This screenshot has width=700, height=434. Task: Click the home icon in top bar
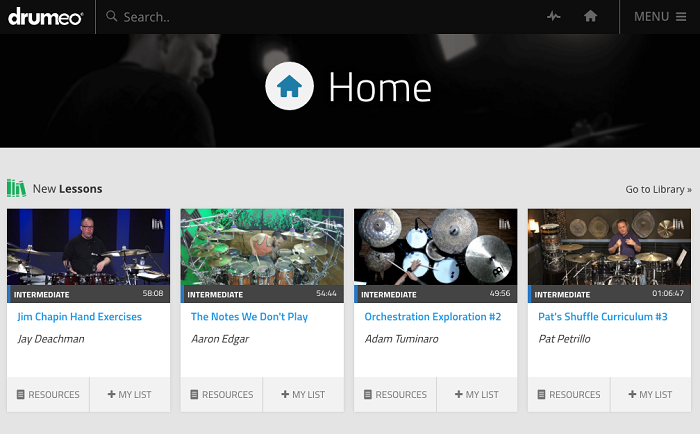[590, 17]
